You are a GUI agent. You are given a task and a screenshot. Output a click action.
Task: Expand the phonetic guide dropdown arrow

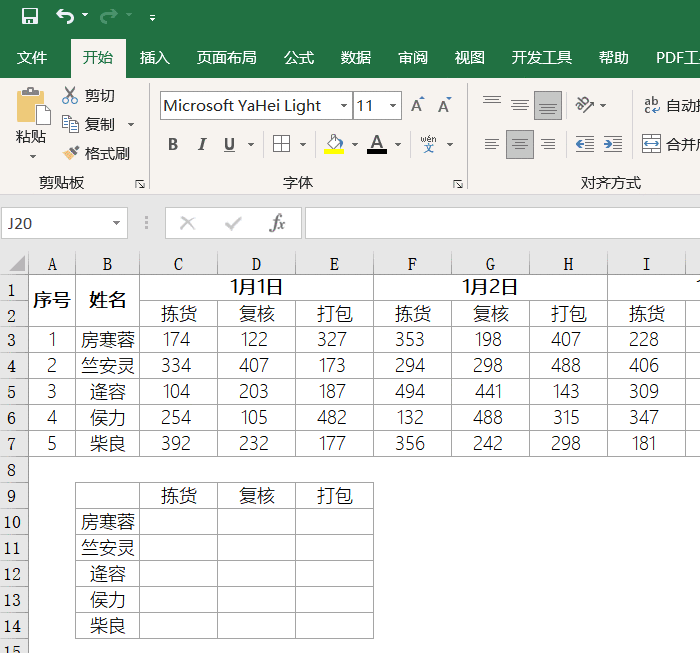click(x=450, y=145)
